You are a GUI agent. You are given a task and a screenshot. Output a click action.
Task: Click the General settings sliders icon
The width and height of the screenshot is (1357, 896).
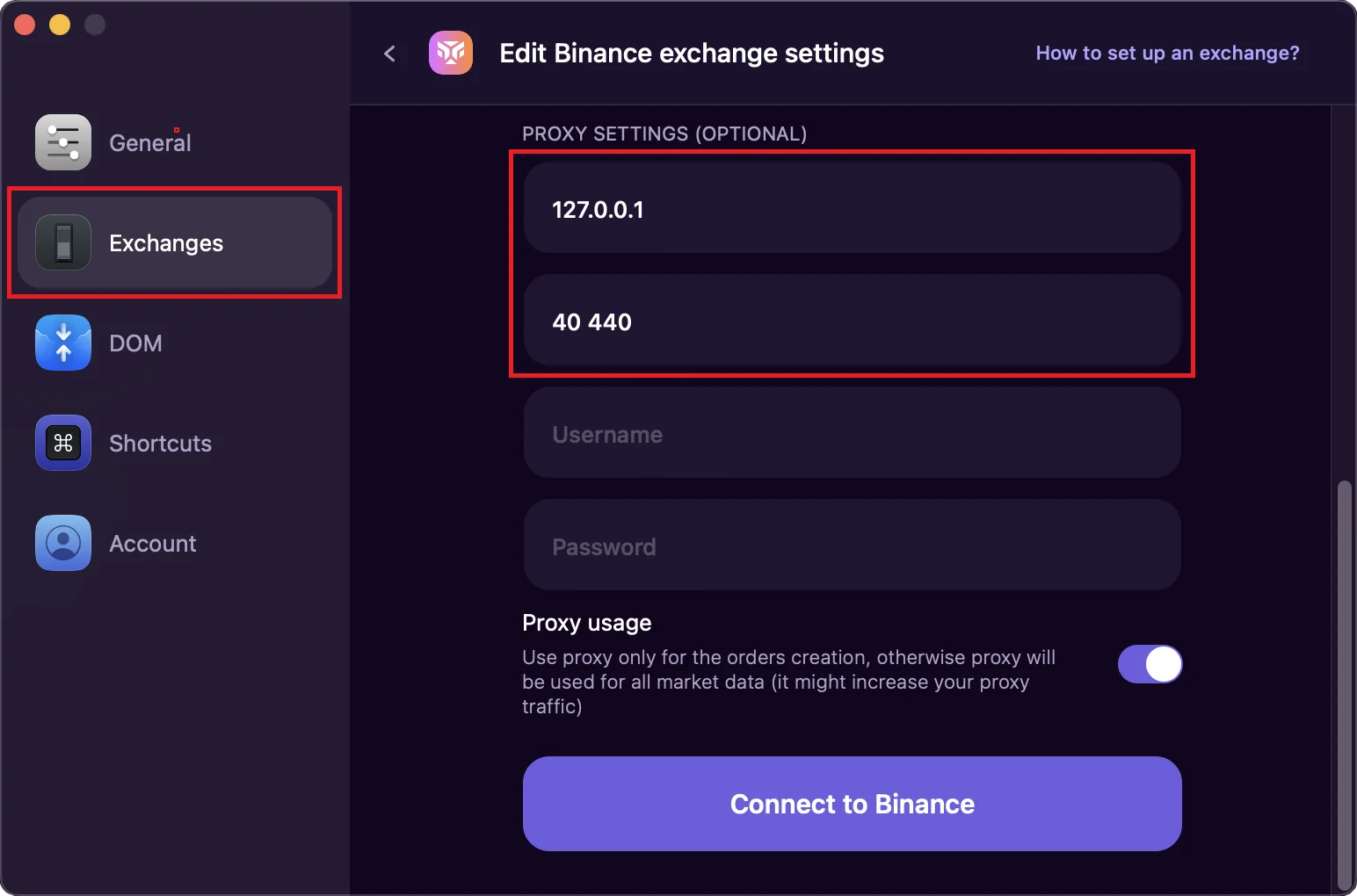point(63,142)
